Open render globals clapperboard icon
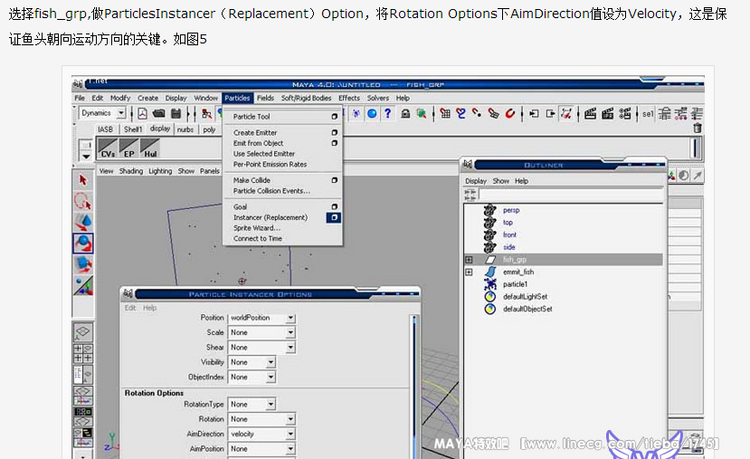The image size is (750, 459). (625, 114)
